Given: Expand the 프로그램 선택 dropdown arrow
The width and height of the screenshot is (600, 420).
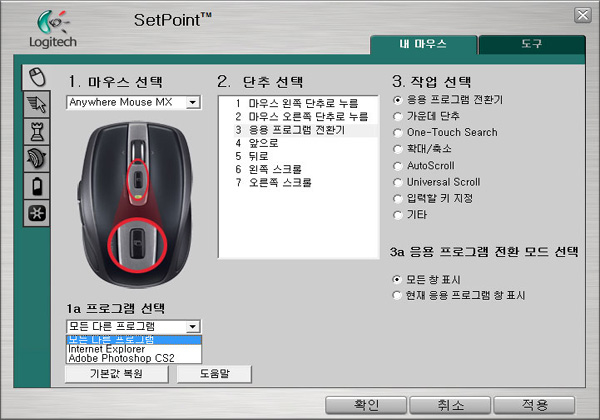Looking at the screenshot, I should pyautogui.click(x=192, y=326).
